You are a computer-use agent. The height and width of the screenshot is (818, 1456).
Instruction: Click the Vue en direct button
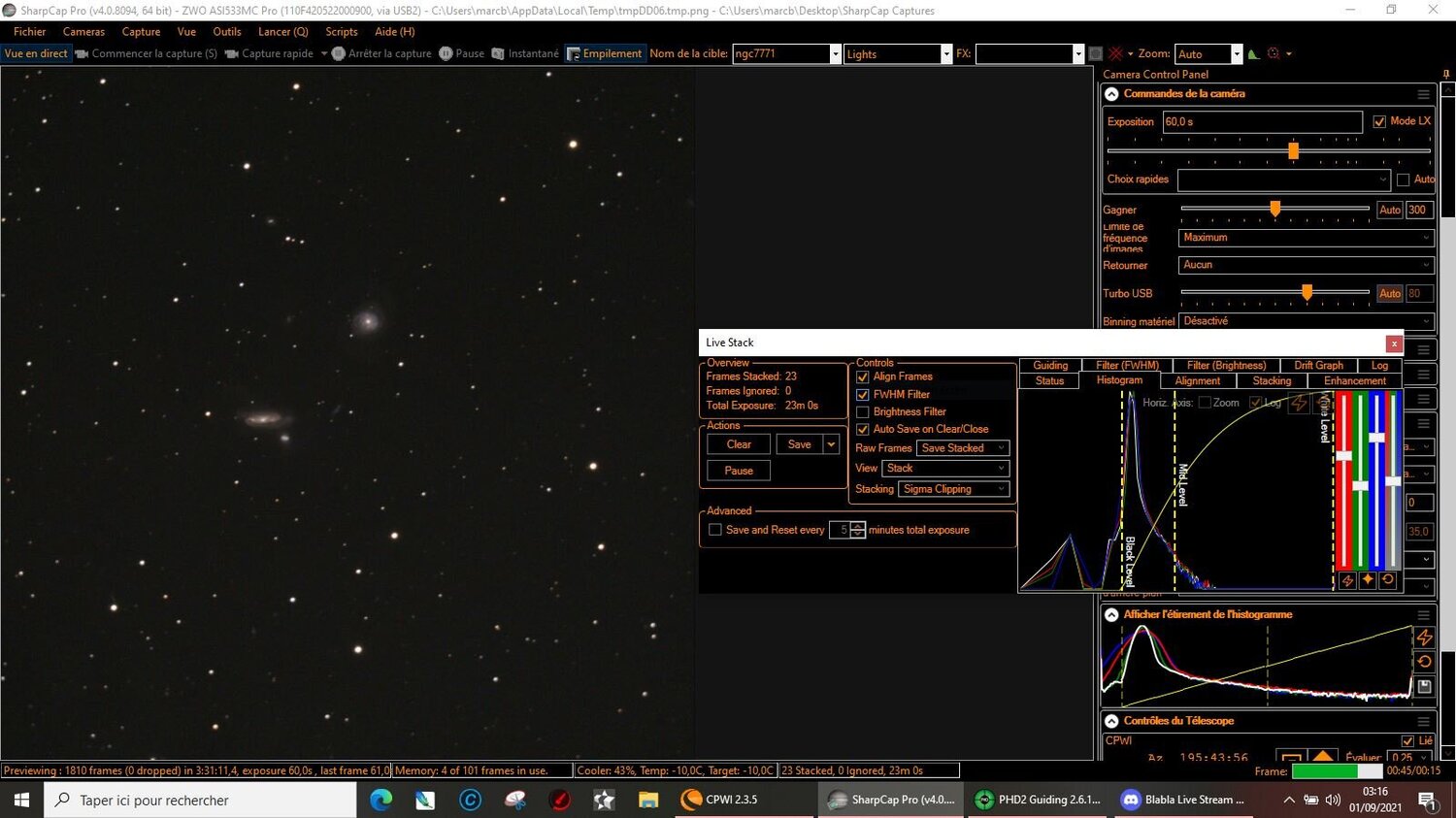[36, 53]
